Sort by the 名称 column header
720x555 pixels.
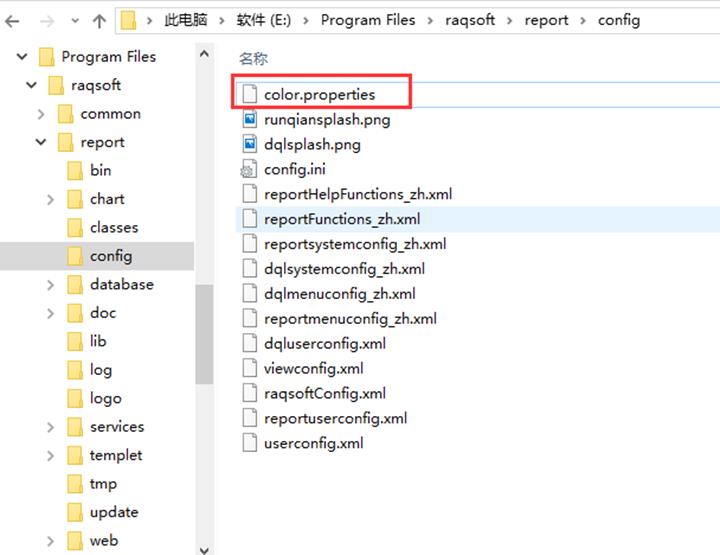pyautogui.click(x=253, y=59)
